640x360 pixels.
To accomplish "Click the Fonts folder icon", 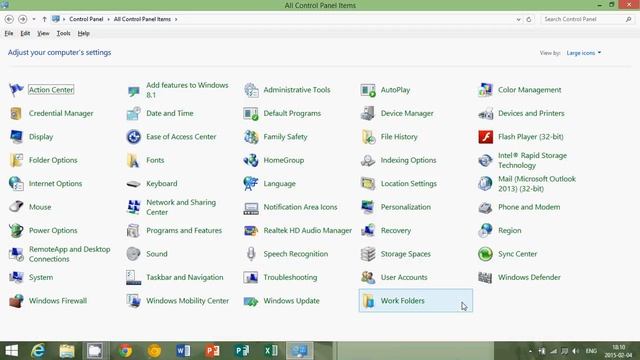I will (133, 160).
